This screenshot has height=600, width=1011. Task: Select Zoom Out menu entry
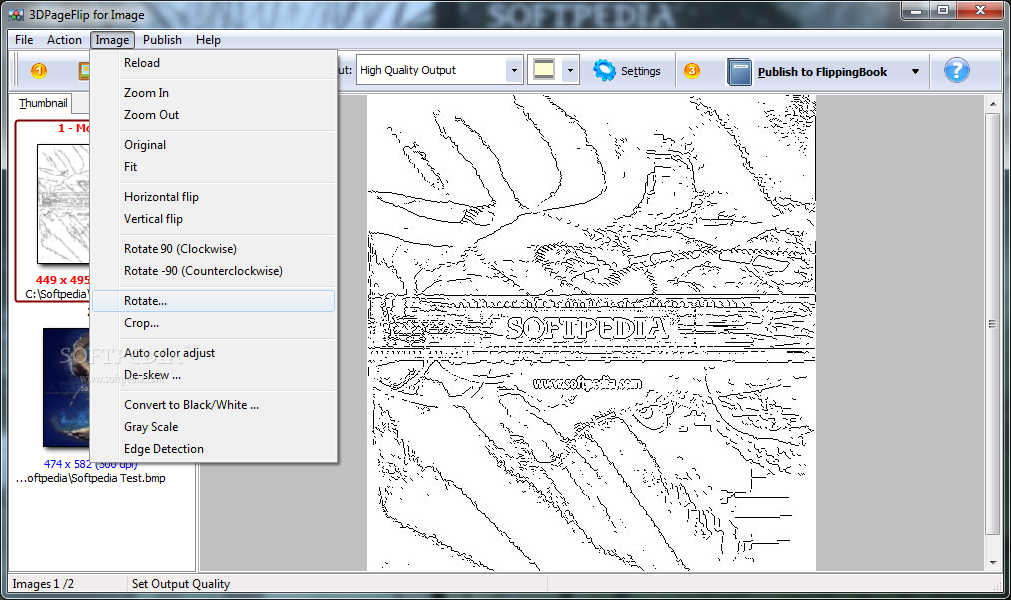tap(213, 115)
